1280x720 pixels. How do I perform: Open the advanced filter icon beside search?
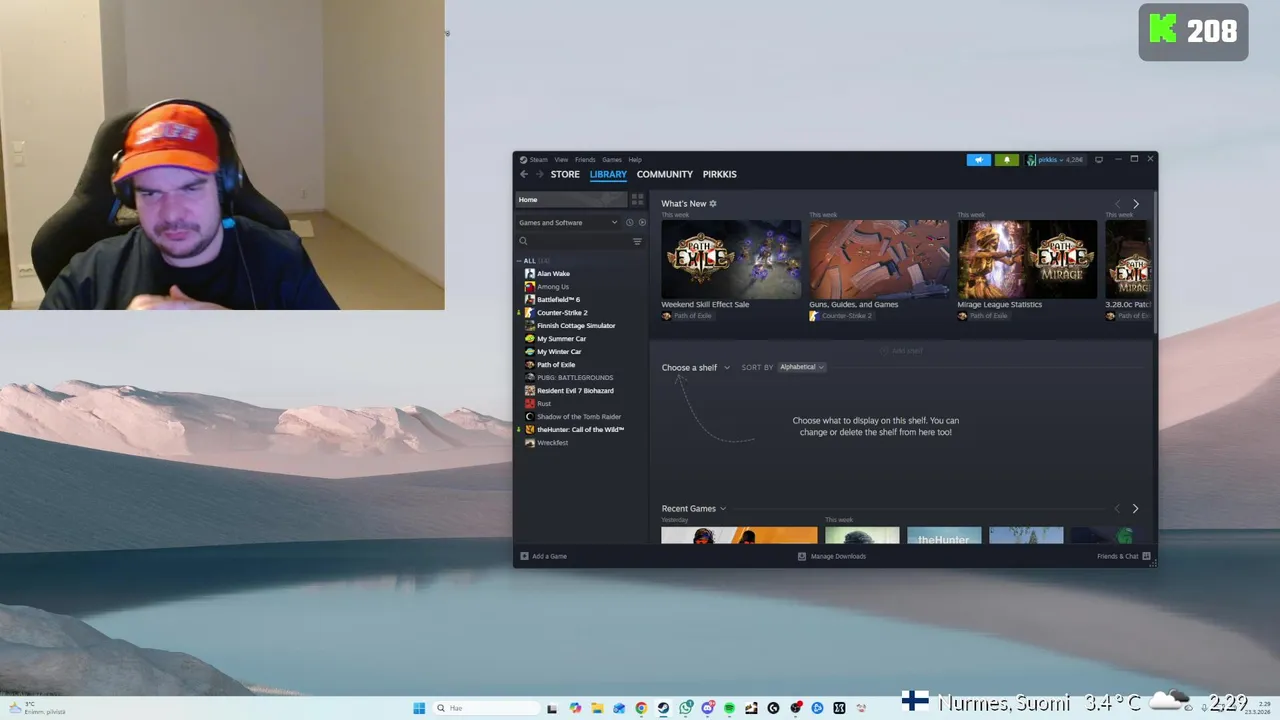click(x=637, y=241)
